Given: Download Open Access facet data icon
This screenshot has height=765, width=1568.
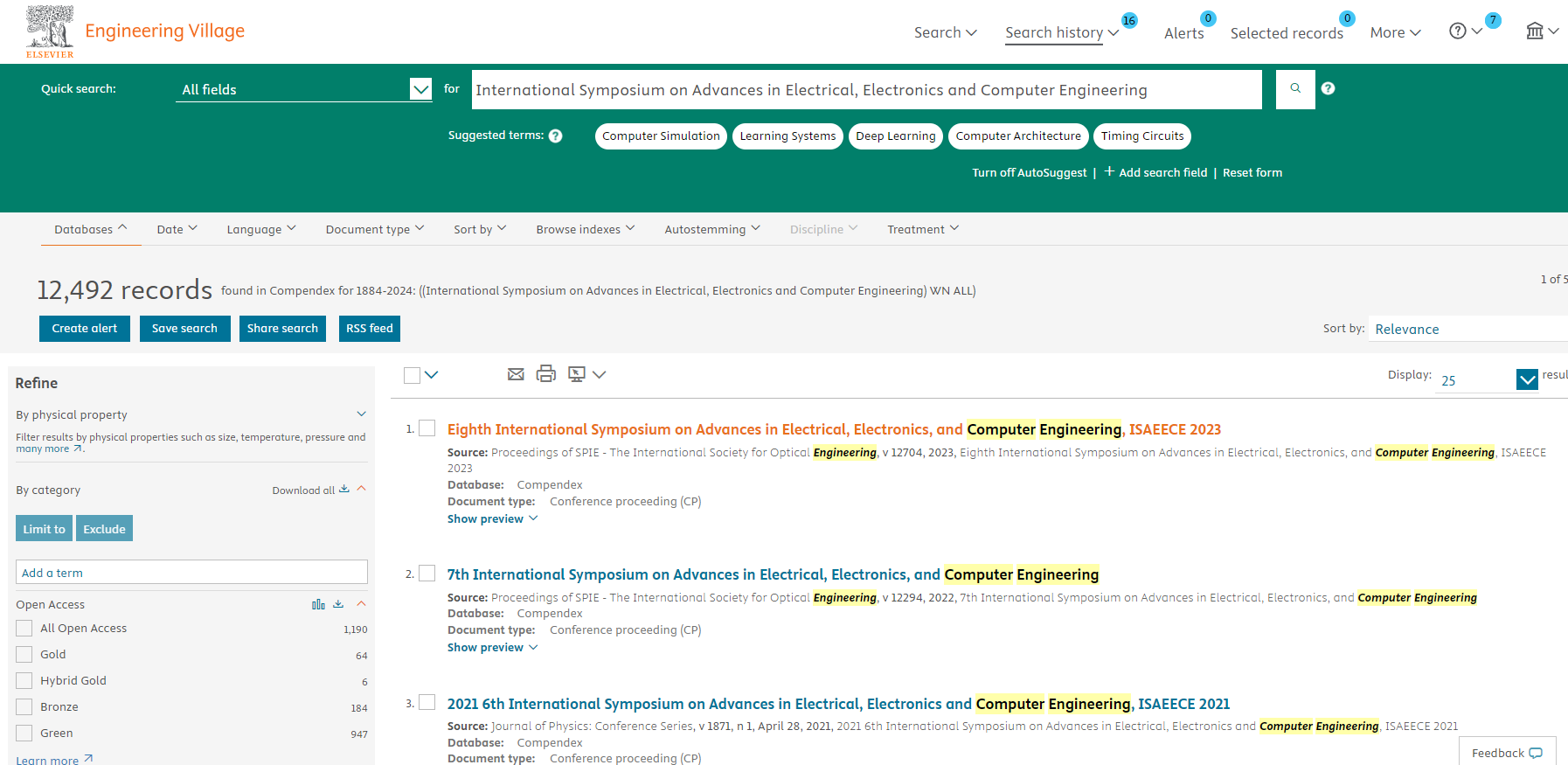Looking at the screenshot, I should [x=338, y=604].
